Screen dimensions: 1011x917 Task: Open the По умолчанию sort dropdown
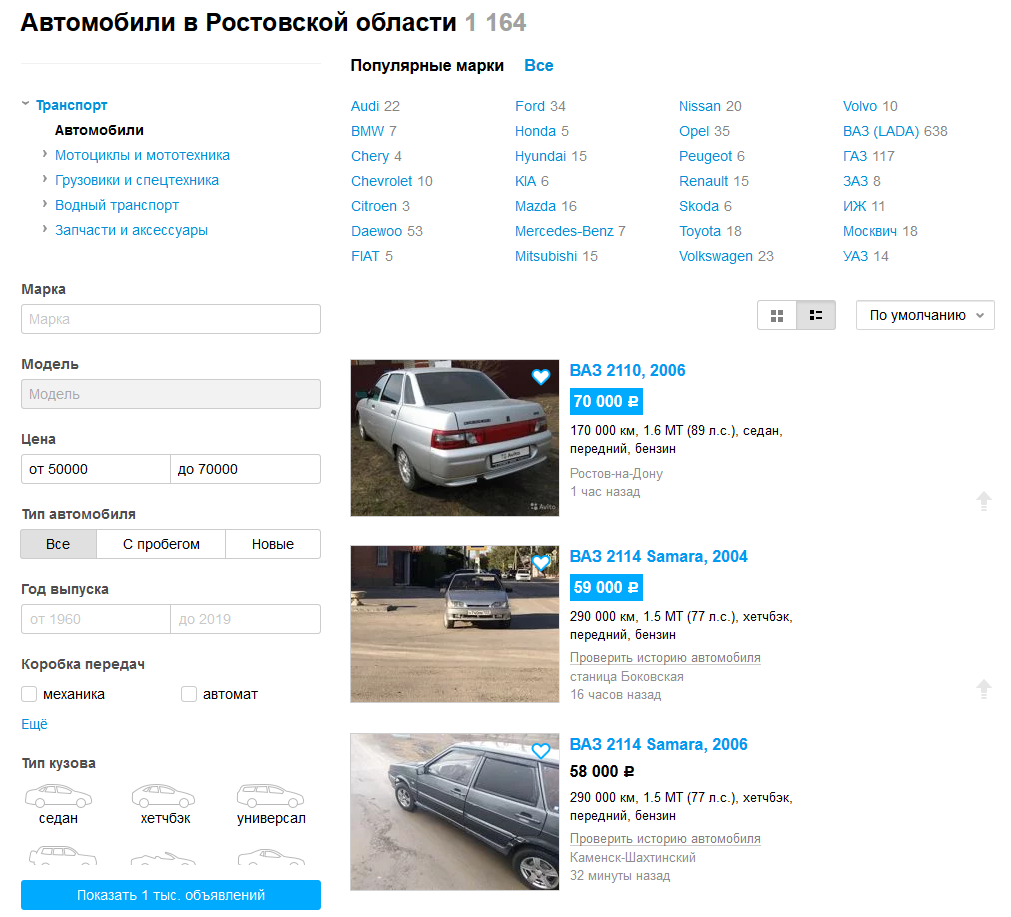click(x=924, y=314)
